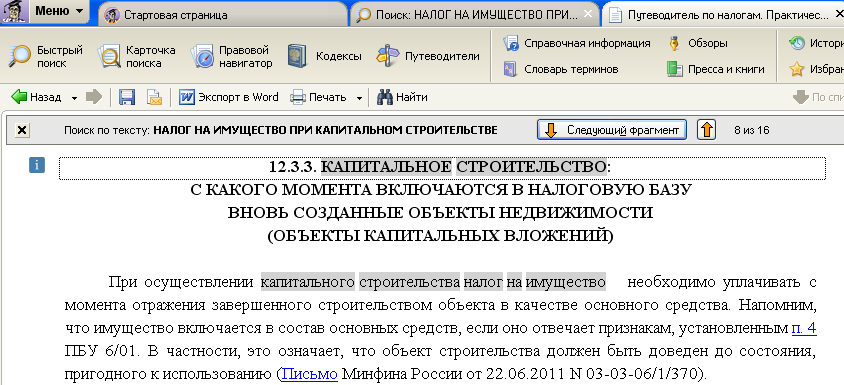The height and width of the screenshot is (385, 844).
Task: Go back with the Назад button
Action: (36, 97)
